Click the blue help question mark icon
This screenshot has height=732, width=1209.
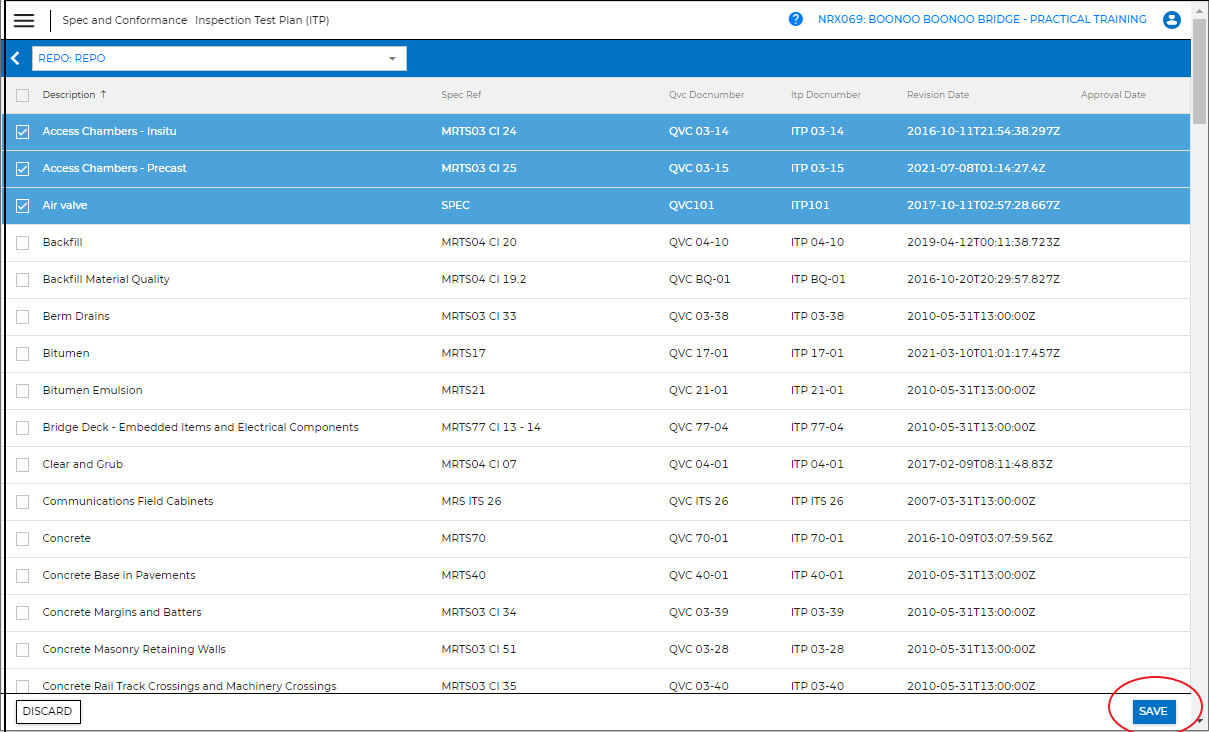[796, 19]
